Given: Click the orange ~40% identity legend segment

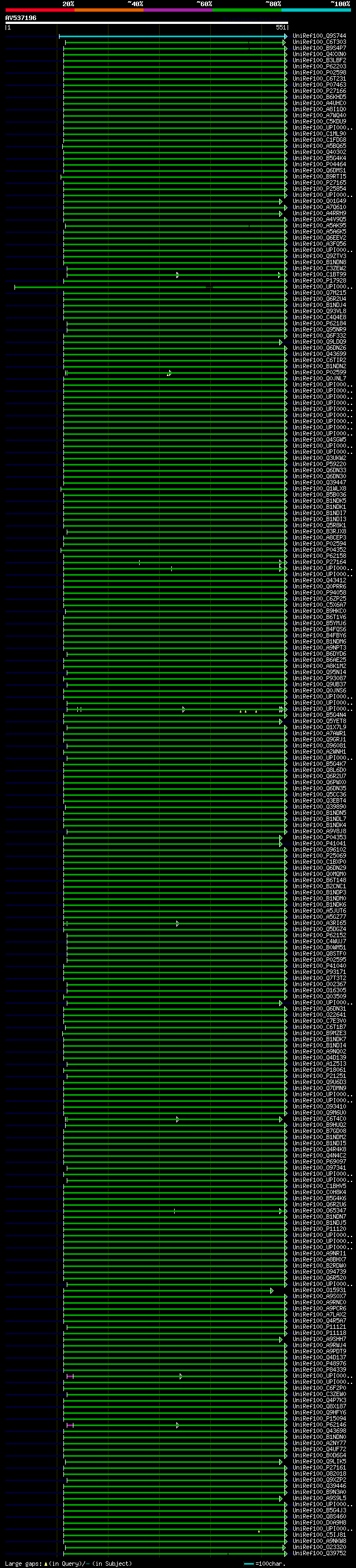Looking at the screenshot, I should [x=109, y=10].
